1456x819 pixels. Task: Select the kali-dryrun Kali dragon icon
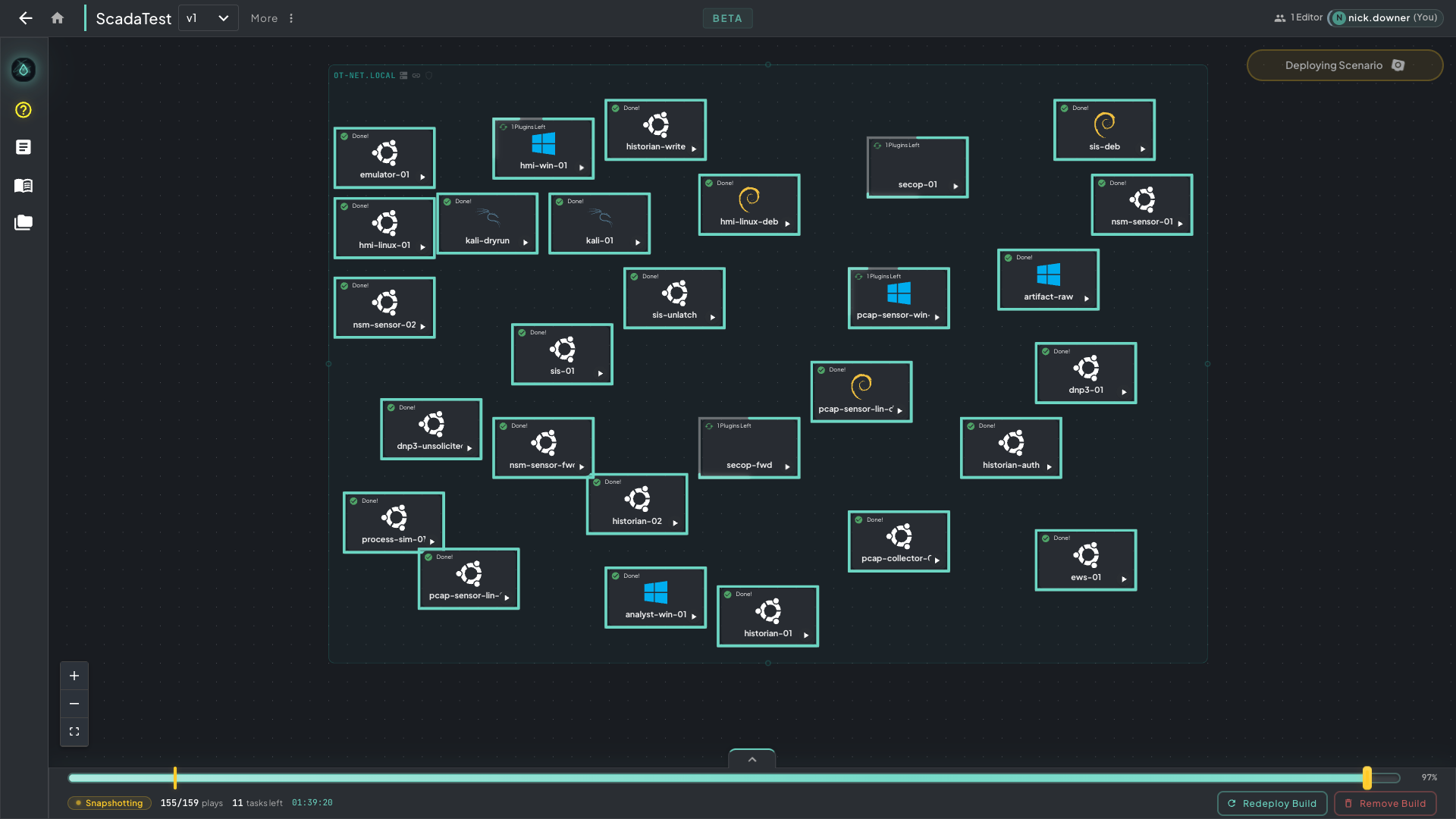(488, 218)
